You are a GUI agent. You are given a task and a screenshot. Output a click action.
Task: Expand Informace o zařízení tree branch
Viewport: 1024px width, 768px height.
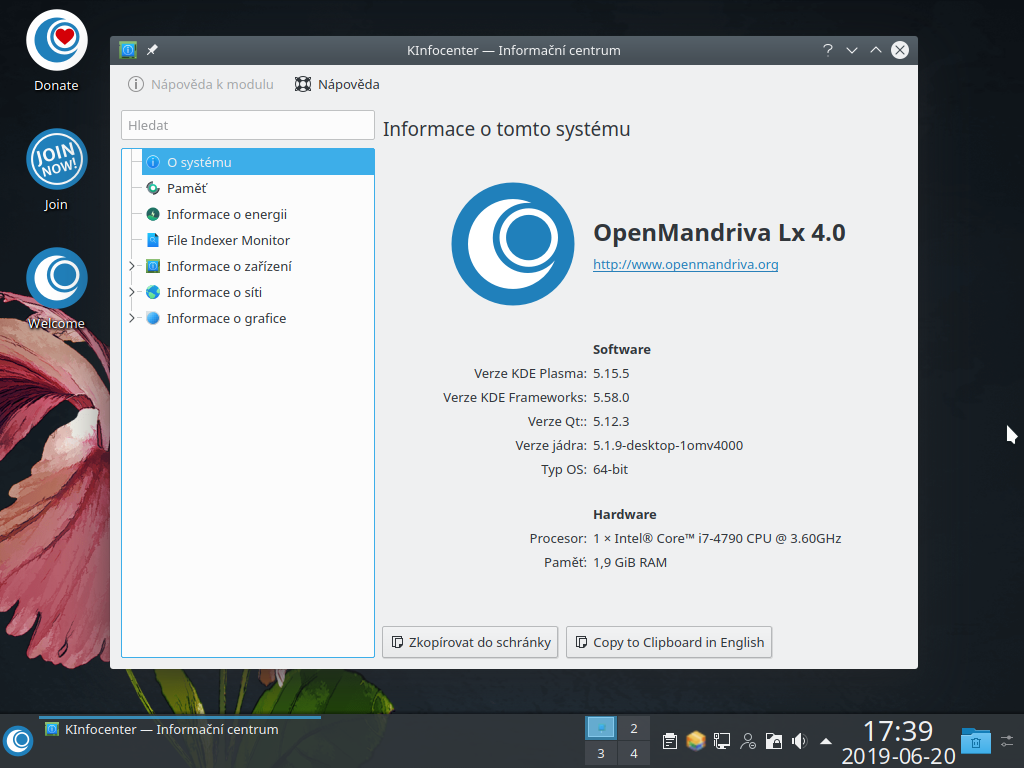point(130,266)
